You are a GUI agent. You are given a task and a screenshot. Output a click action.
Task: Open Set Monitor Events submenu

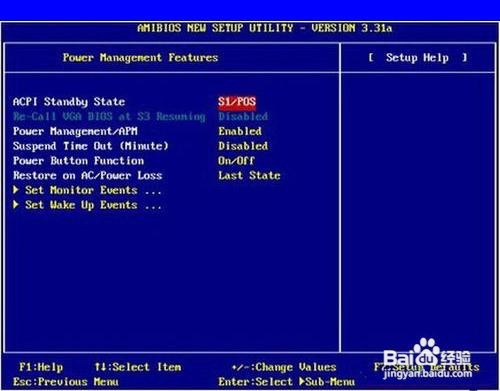(93, 190)
